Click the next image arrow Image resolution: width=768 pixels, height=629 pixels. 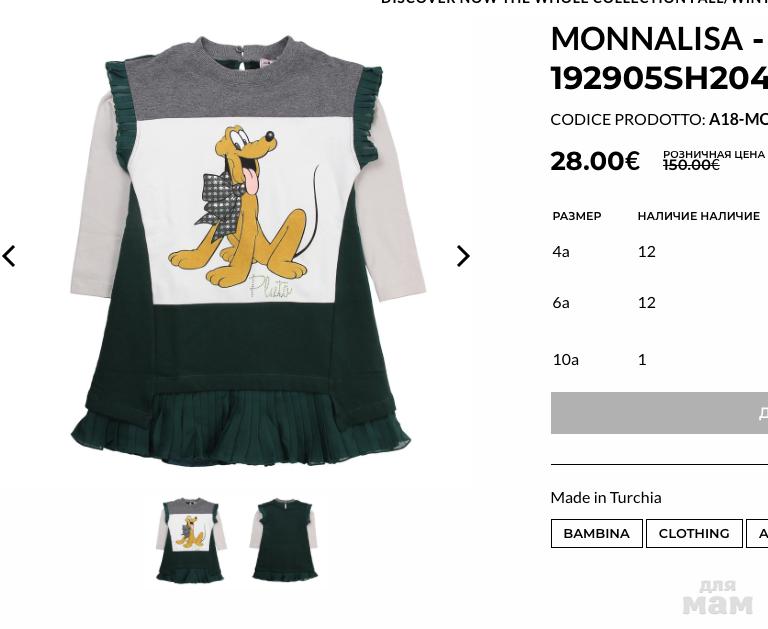coord(463,256)
